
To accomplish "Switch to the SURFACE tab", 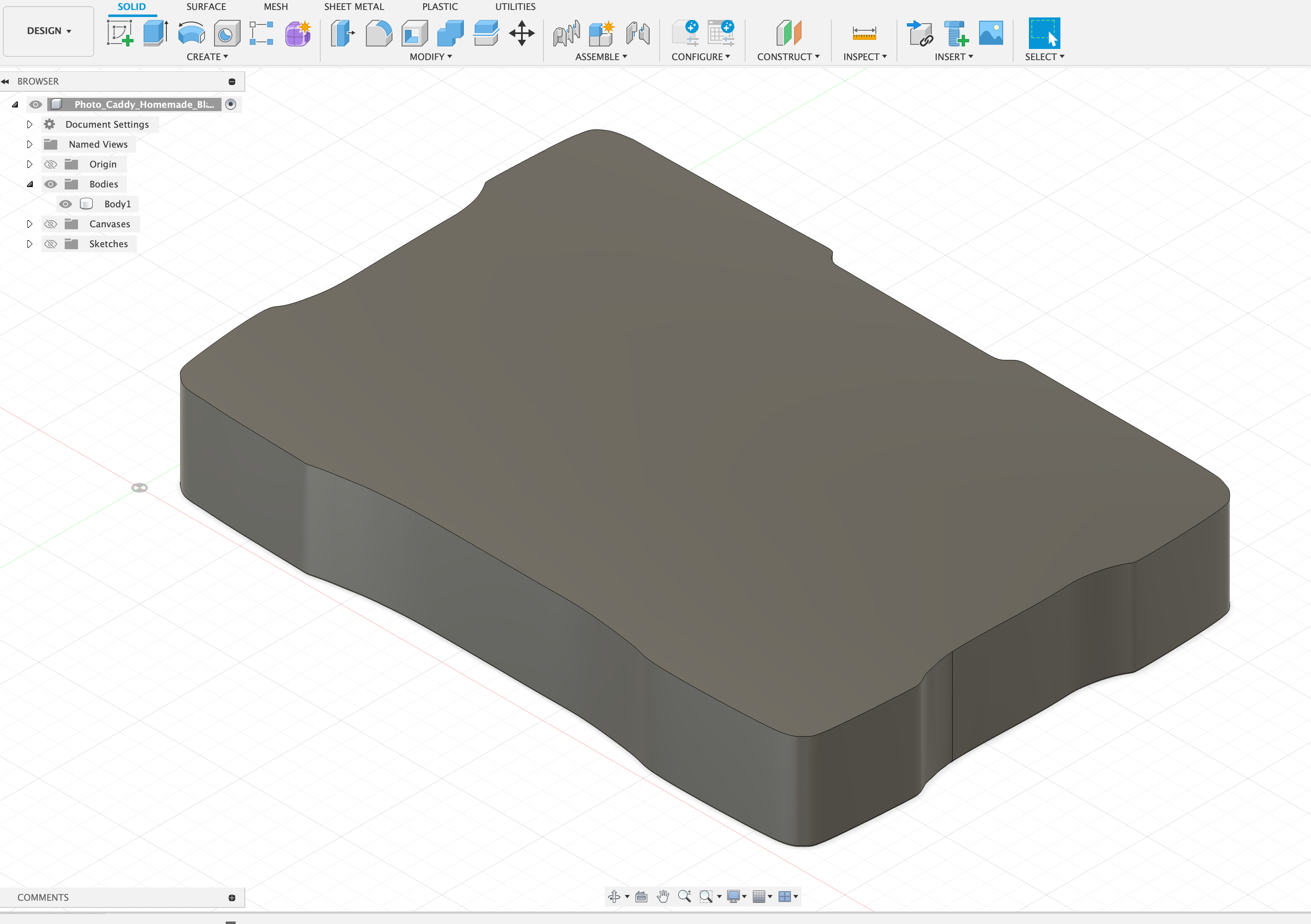I will 206,7.
